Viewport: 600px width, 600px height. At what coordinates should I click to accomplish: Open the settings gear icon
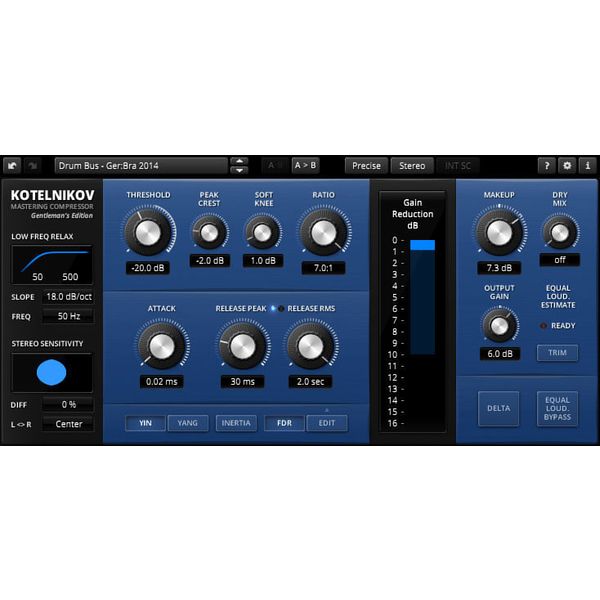coord(567,165)
